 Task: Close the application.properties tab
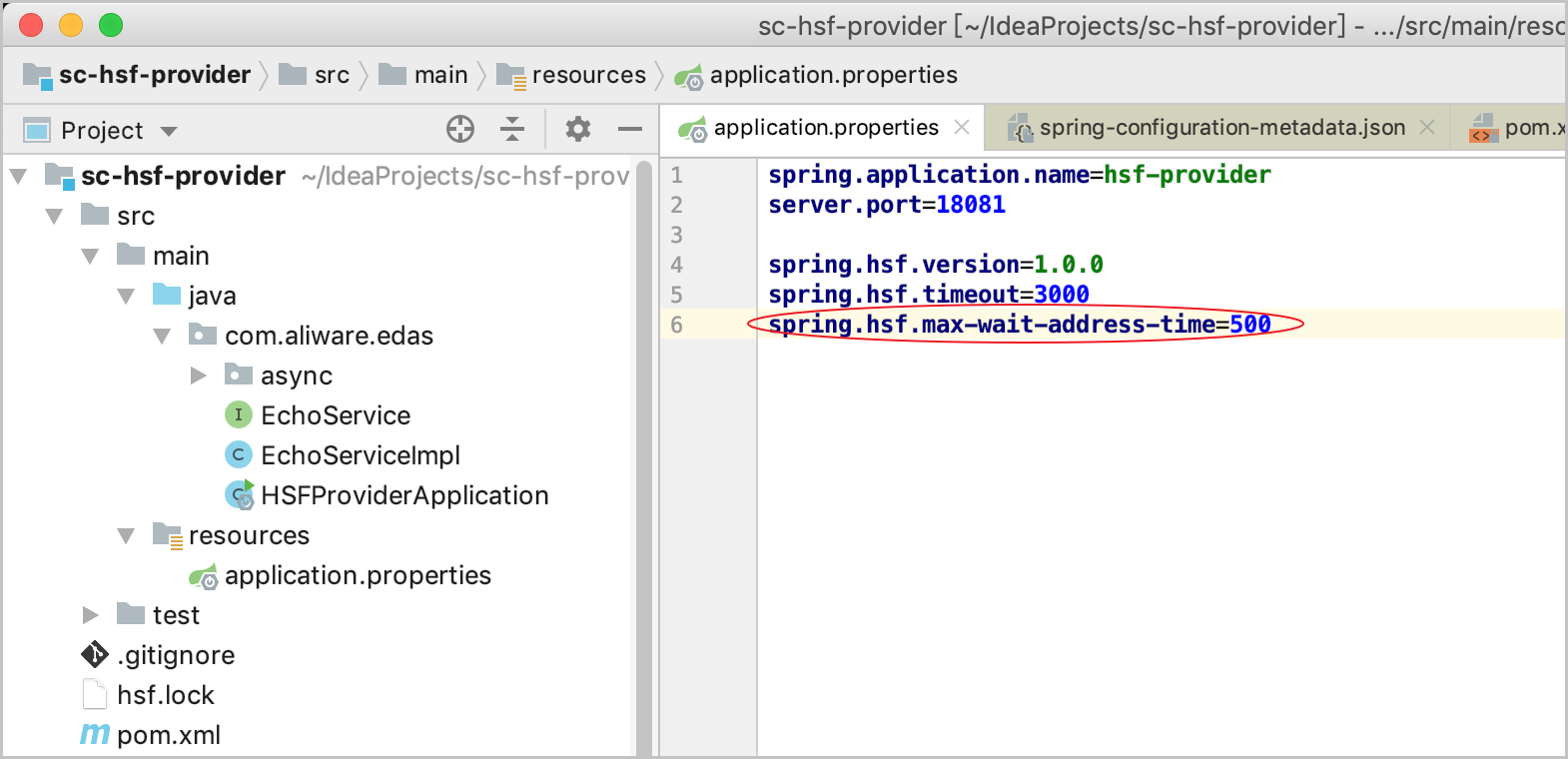tap(962, 127)
